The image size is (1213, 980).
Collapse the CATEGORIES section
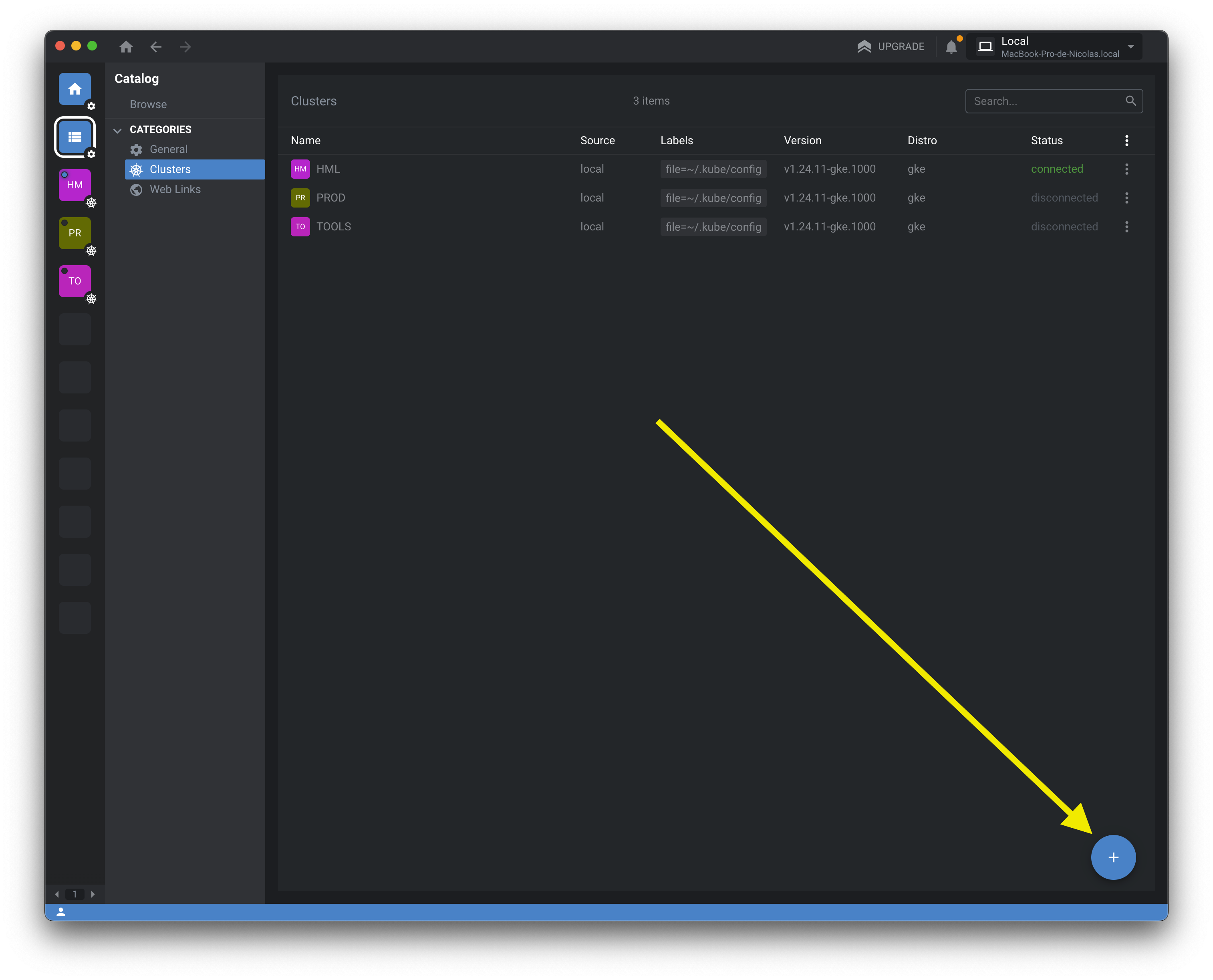(117, 130)
